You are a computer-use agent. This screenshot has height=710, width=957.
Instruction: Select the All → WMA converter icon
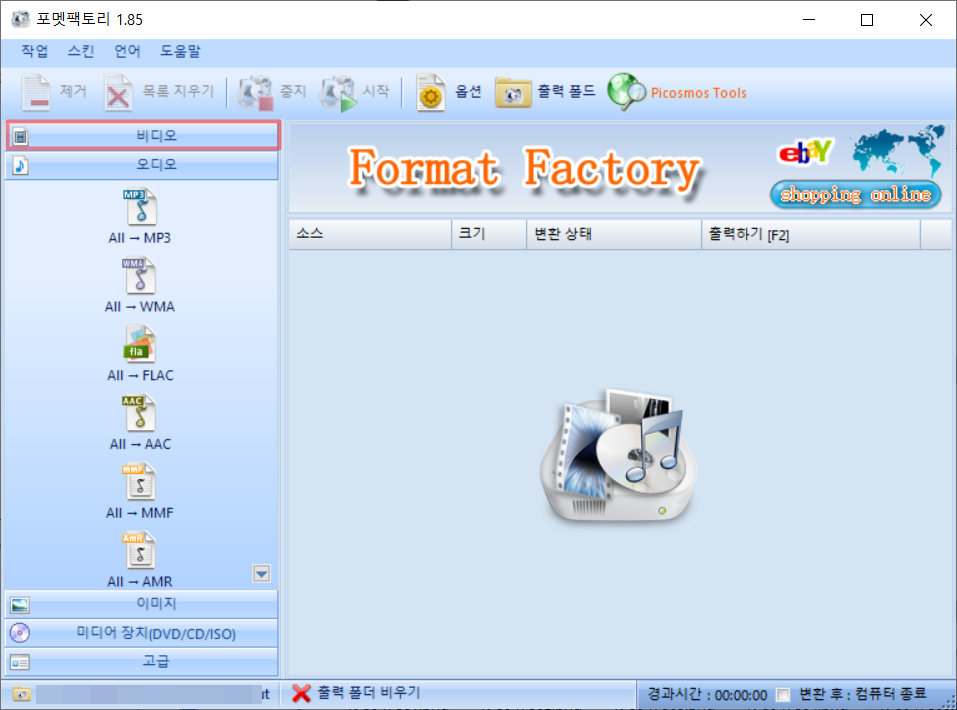pos(140,275)
